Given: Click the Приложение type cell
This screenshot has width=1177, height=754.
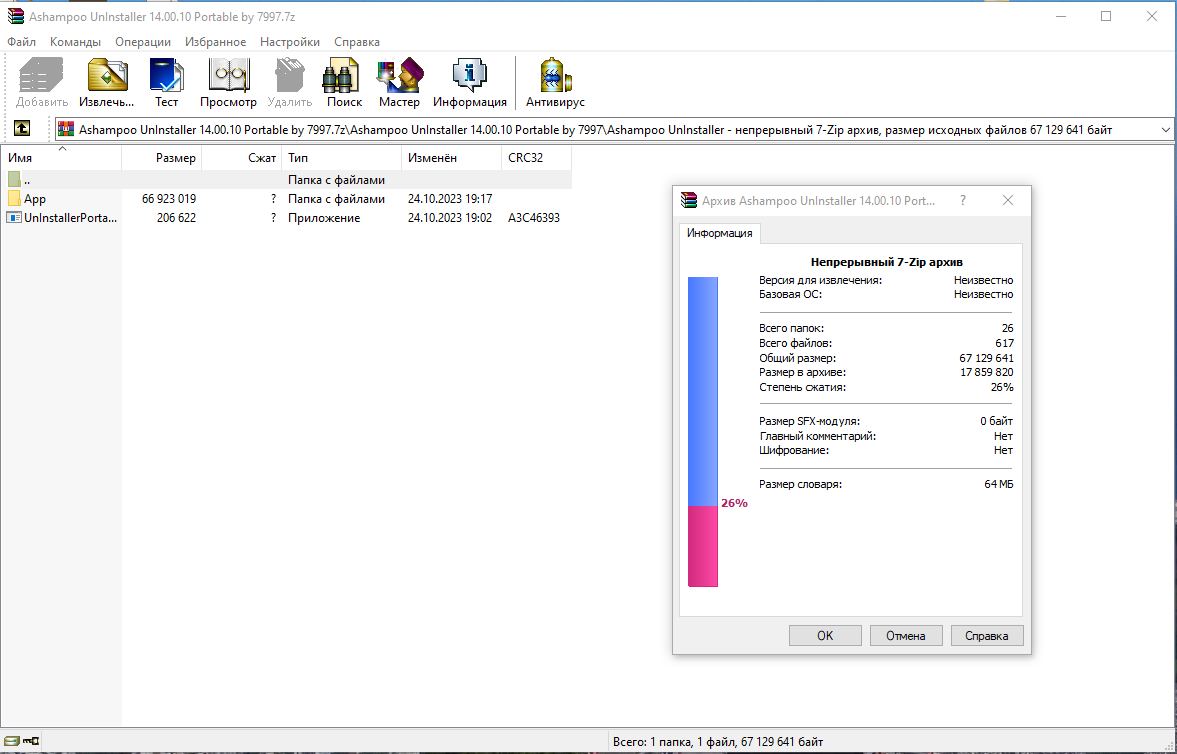Looking at the screenshot, I should tap(324, 218).
